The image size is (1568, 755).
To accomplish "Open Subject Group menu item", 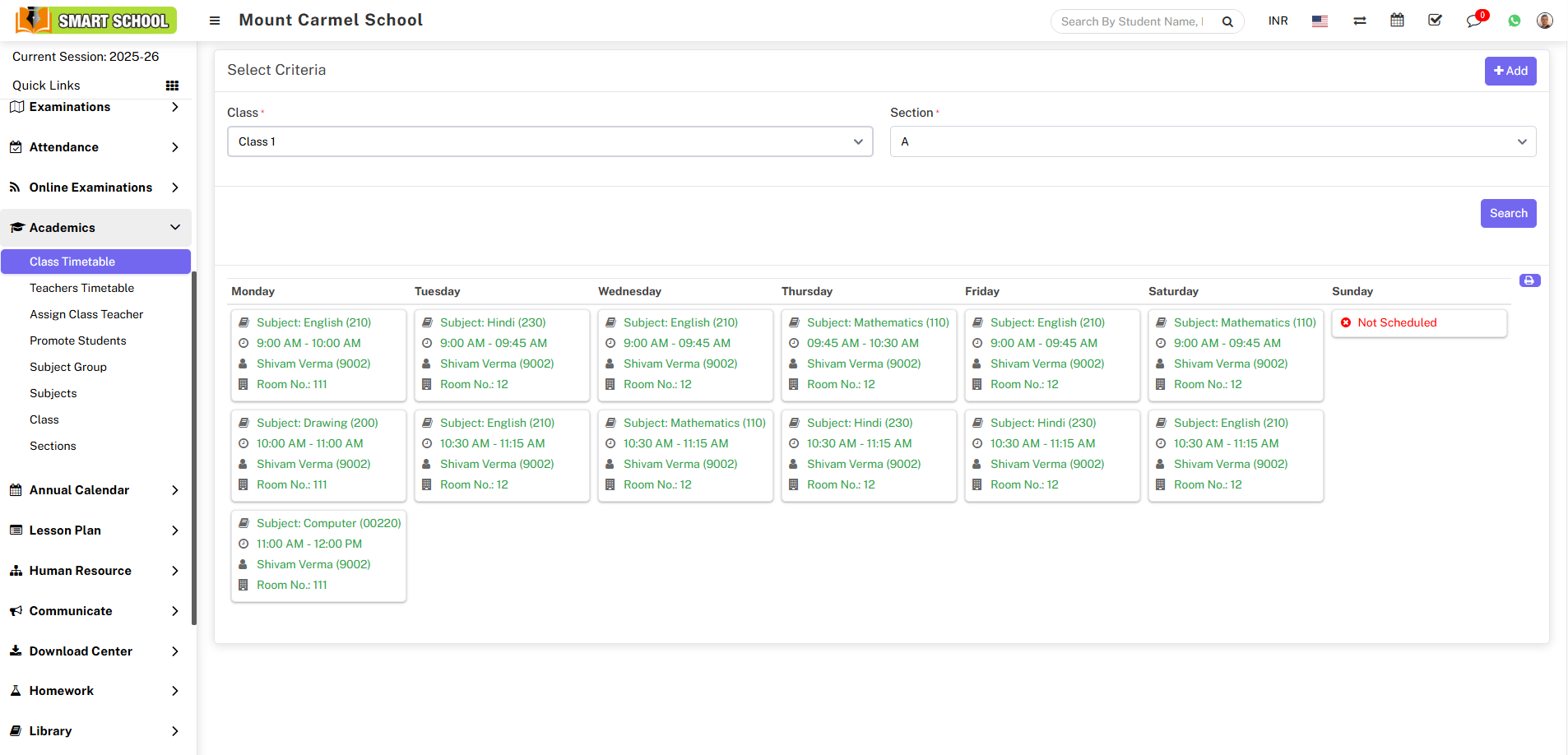I will (x=68, y=367).
